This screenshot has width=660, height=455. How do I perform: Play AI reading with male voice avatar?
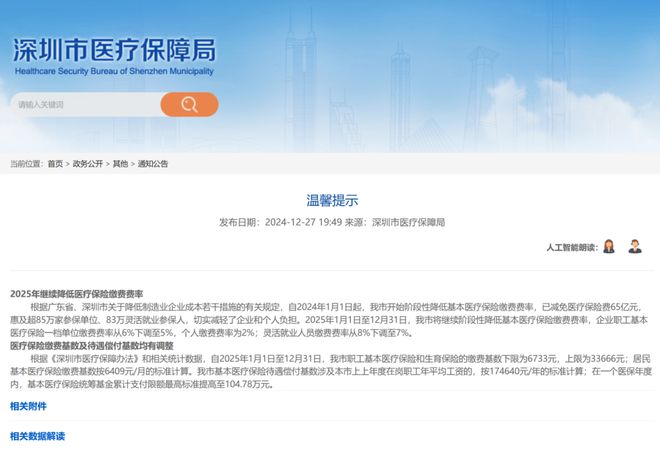coord(635,246)
